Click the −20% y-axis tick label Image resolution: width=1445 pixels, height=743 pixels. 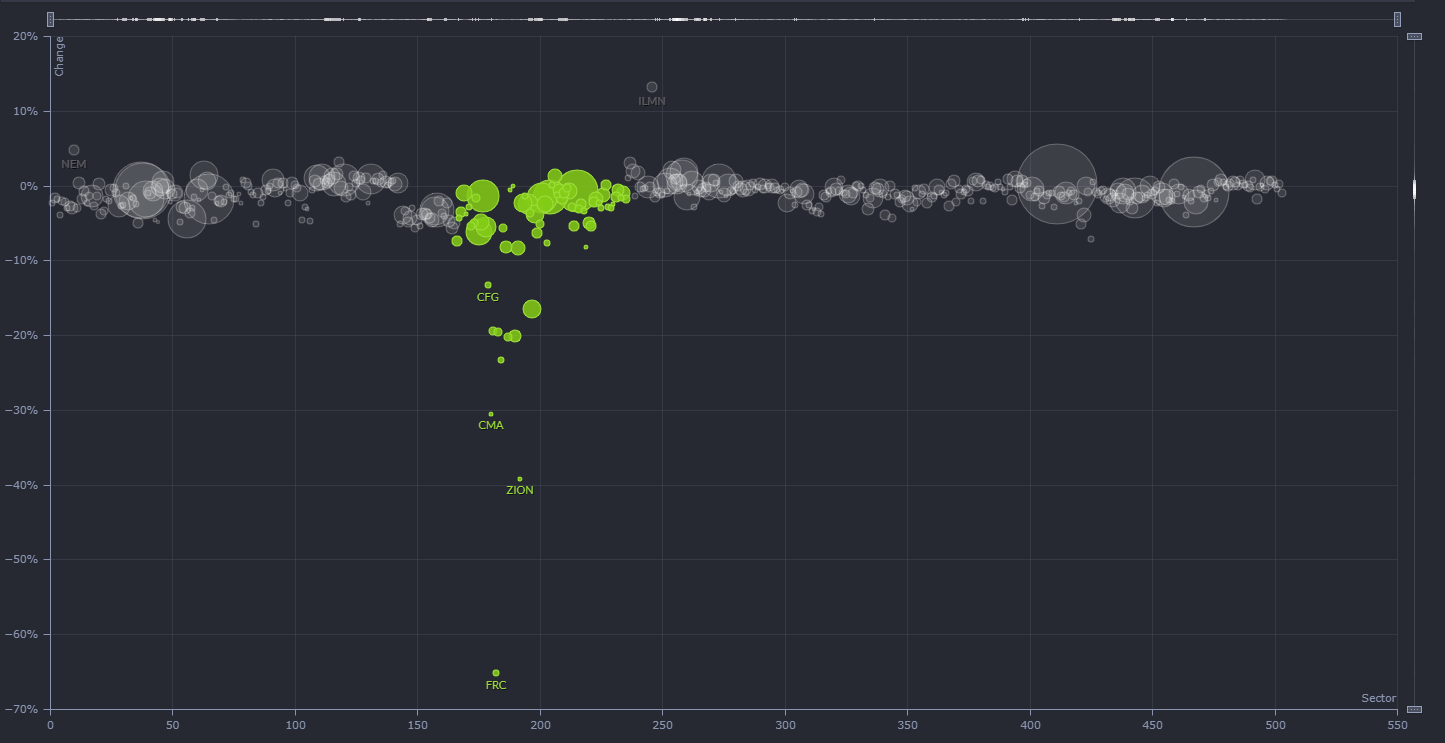[21, 335]
